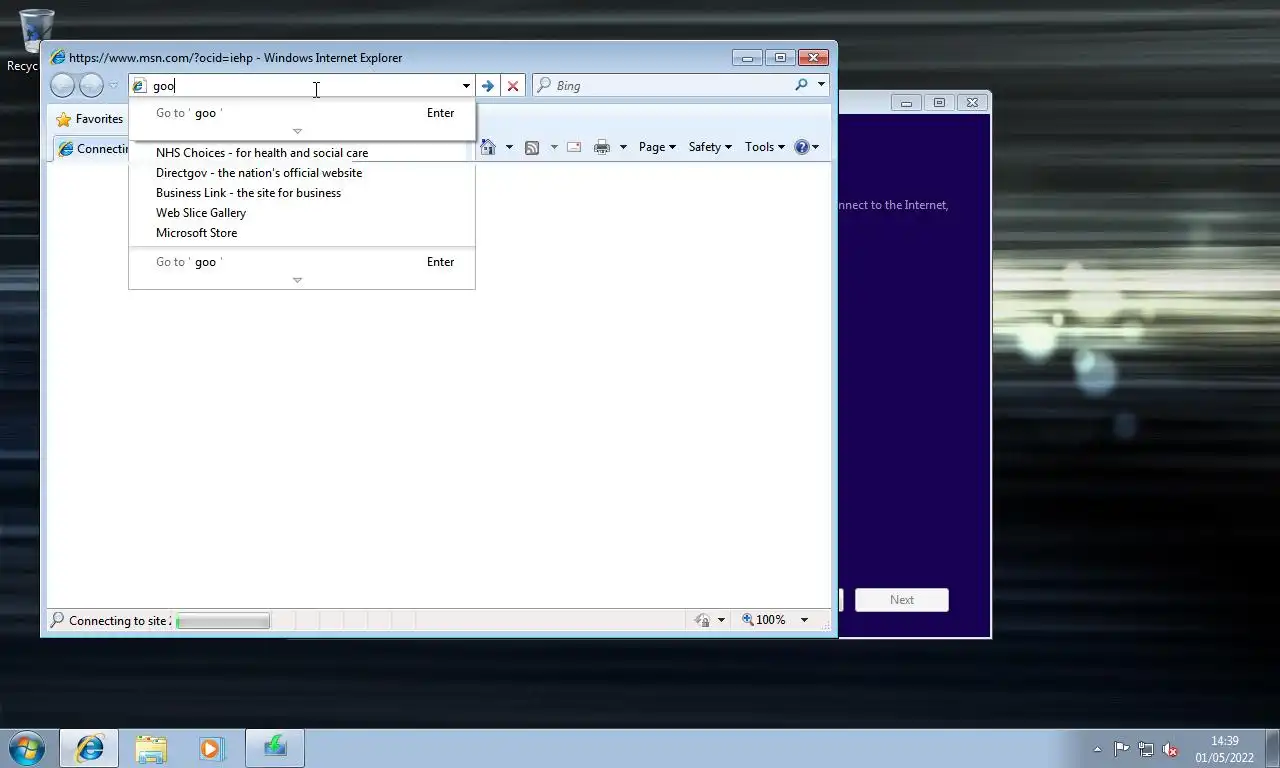
Task: Select the lower 'Go to goo' entry
Action: (302, 262)
